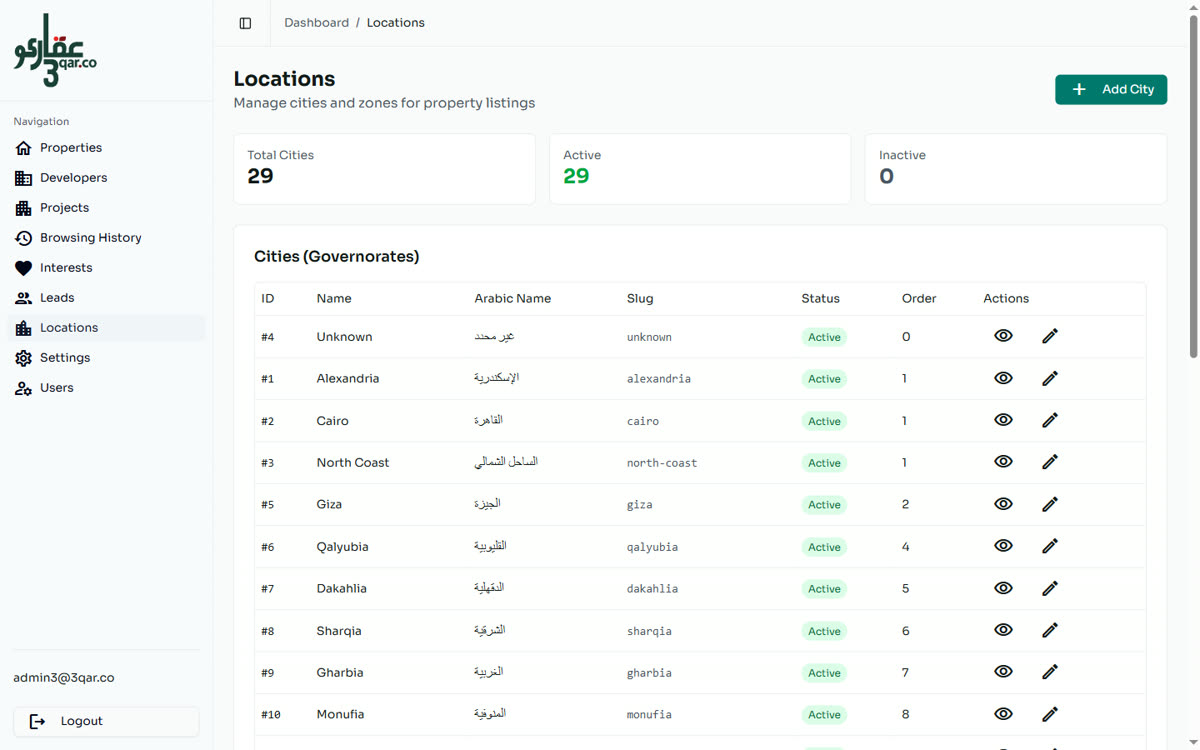Navigate to the Leads page
Screen dimensions: 1200x750
coord(106,298)
